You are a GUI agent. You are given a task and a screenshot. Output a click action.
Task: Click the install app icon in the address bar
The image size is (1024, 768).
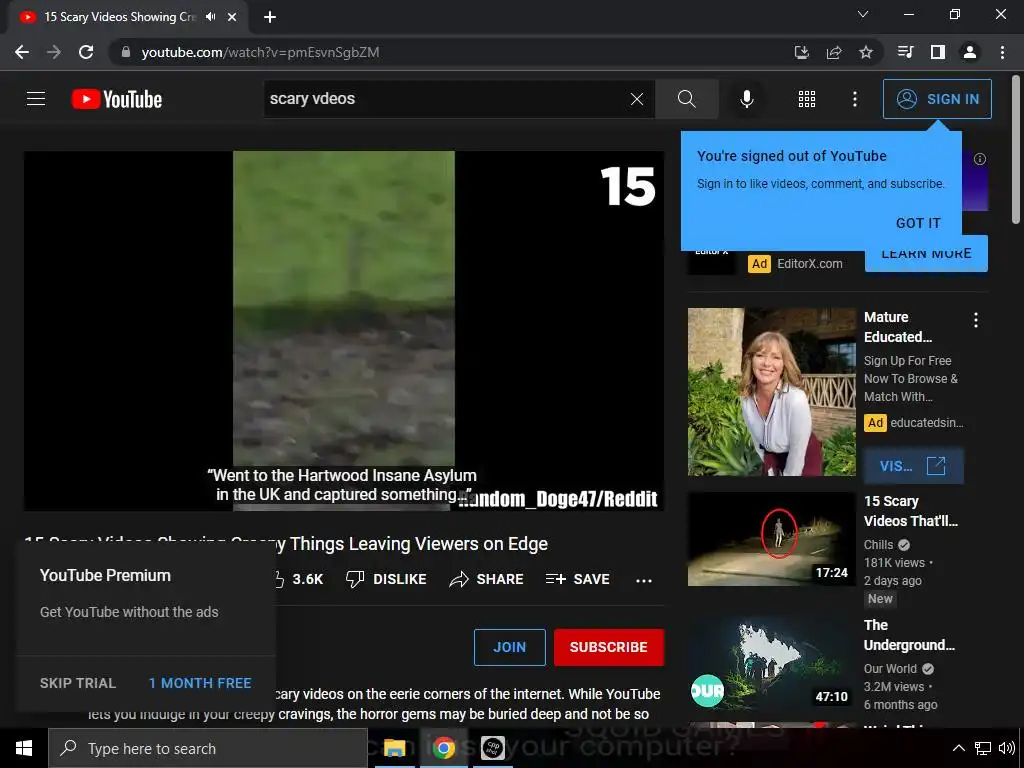[801, 52]
